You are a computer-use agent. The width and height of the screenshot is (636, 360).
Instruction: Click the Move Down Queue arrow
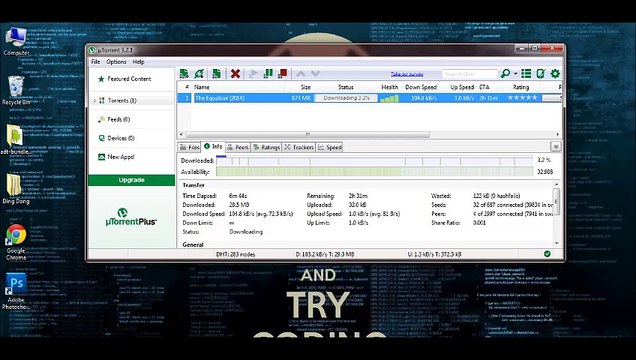tap(315, 73)
